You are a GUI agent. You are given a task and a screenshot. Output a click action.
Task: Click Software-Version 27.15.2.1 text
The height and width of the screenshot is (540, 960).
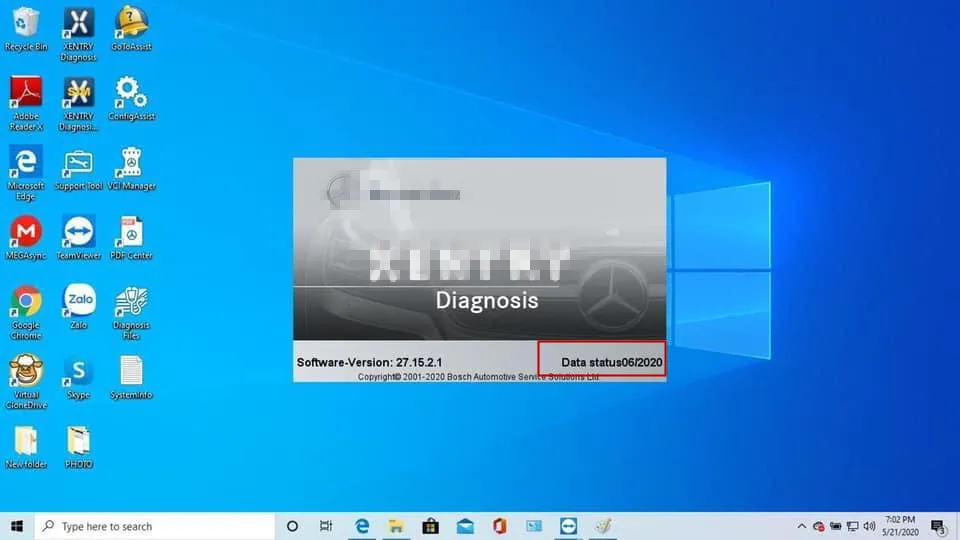click(x=369, y=362)
